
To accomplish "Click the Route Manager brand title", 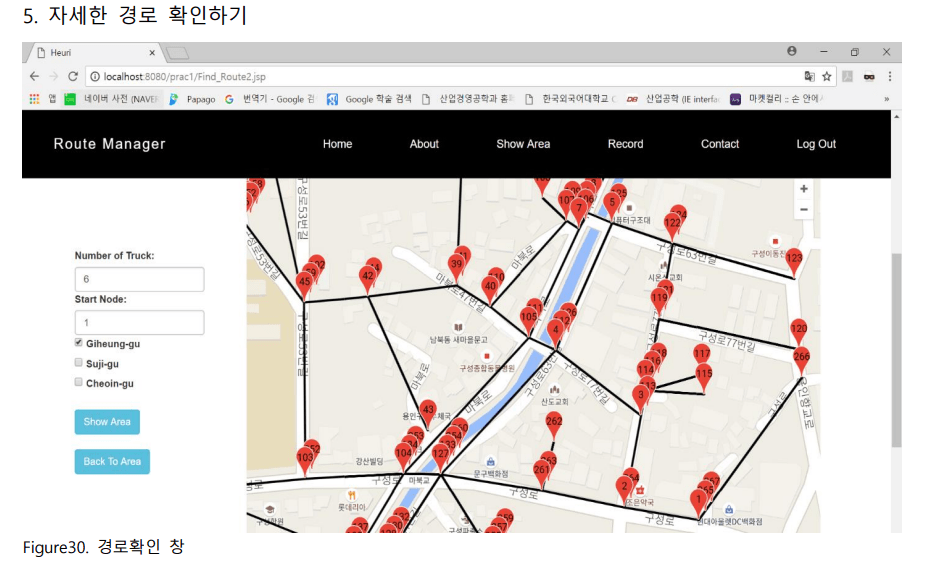I will coord(109,144).
